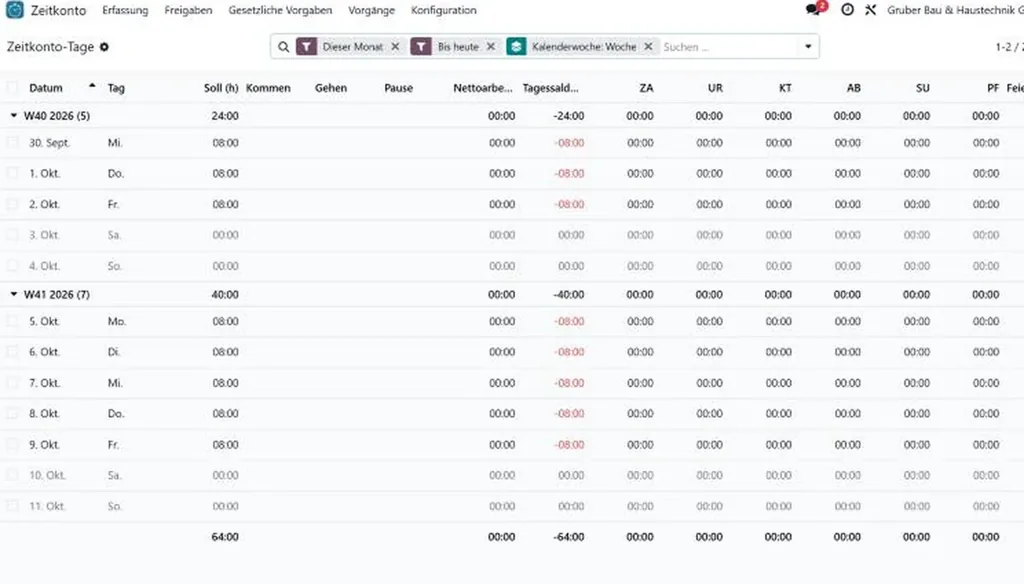Open the Zeitkonto app home icon
This screenshot has height=584, width=1024.
[x=14, y=10]
